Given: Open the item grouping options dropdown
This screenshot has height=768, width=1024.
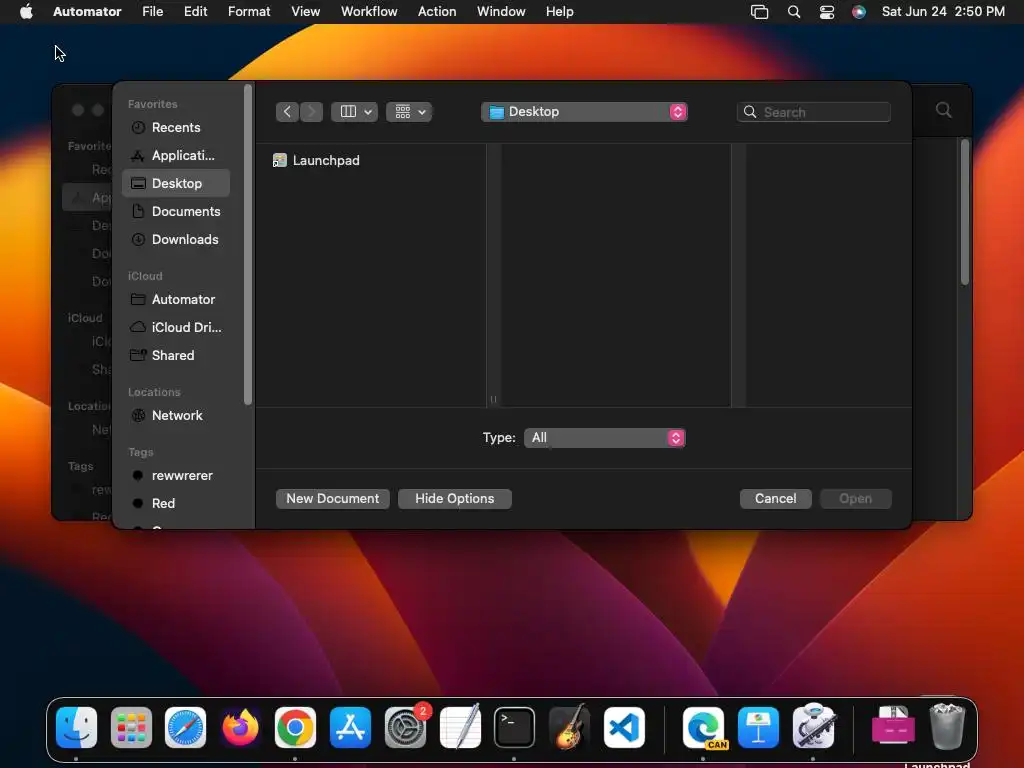Looking at the screenshot, I should pyautogui.click(x=409, y=112).
